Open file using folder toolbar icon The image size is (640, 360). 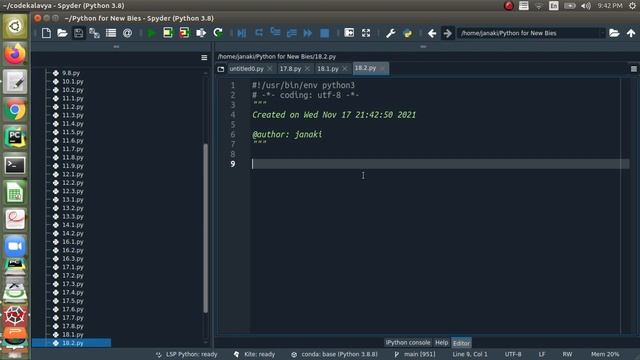point(62,33)
